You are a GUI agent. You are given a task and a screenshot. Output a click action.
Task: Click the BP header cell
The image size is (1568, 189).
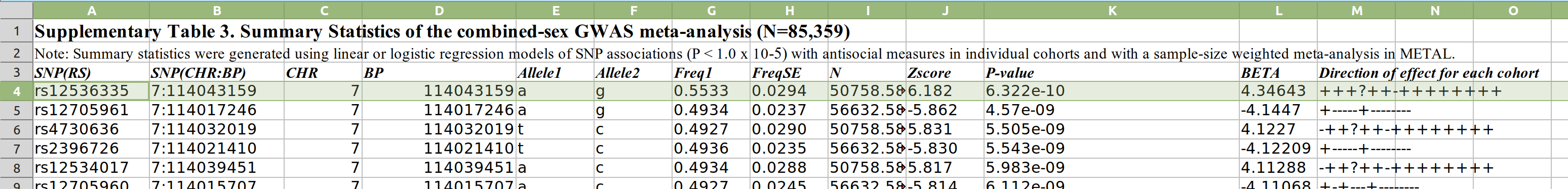[440, 73]
